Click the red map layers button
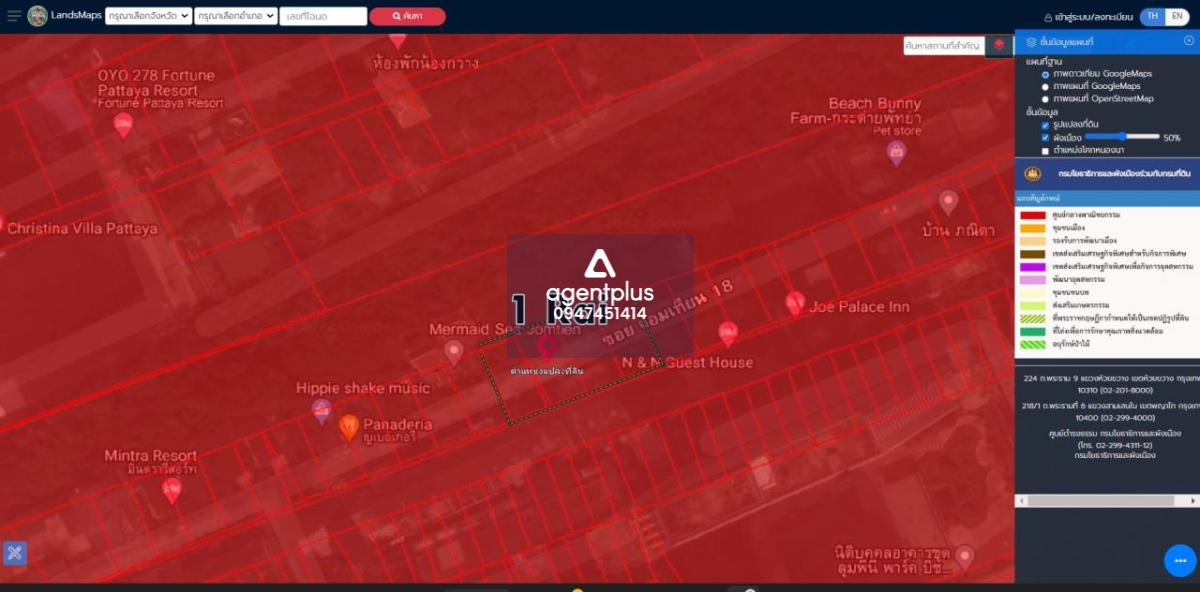The width and height of the screenshot is (1200, 592). 999,46
